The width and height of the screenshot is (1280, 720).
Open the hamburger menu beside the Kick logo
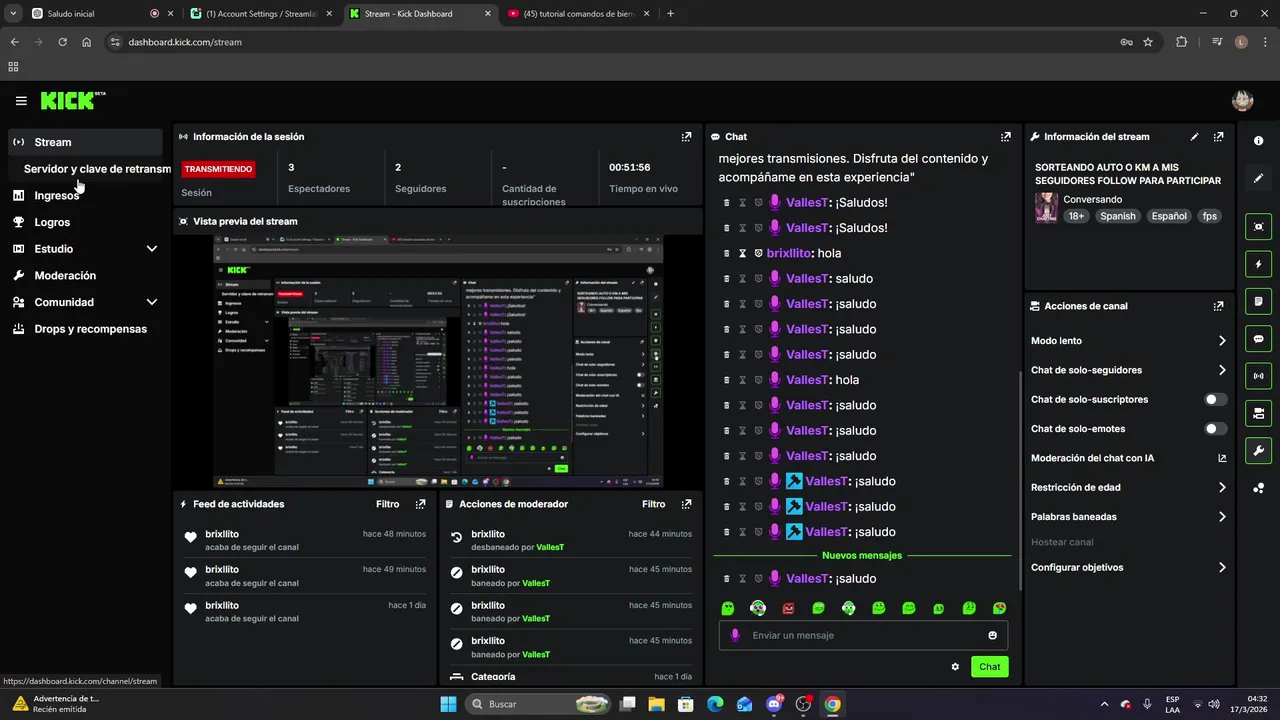coord(21,101)
